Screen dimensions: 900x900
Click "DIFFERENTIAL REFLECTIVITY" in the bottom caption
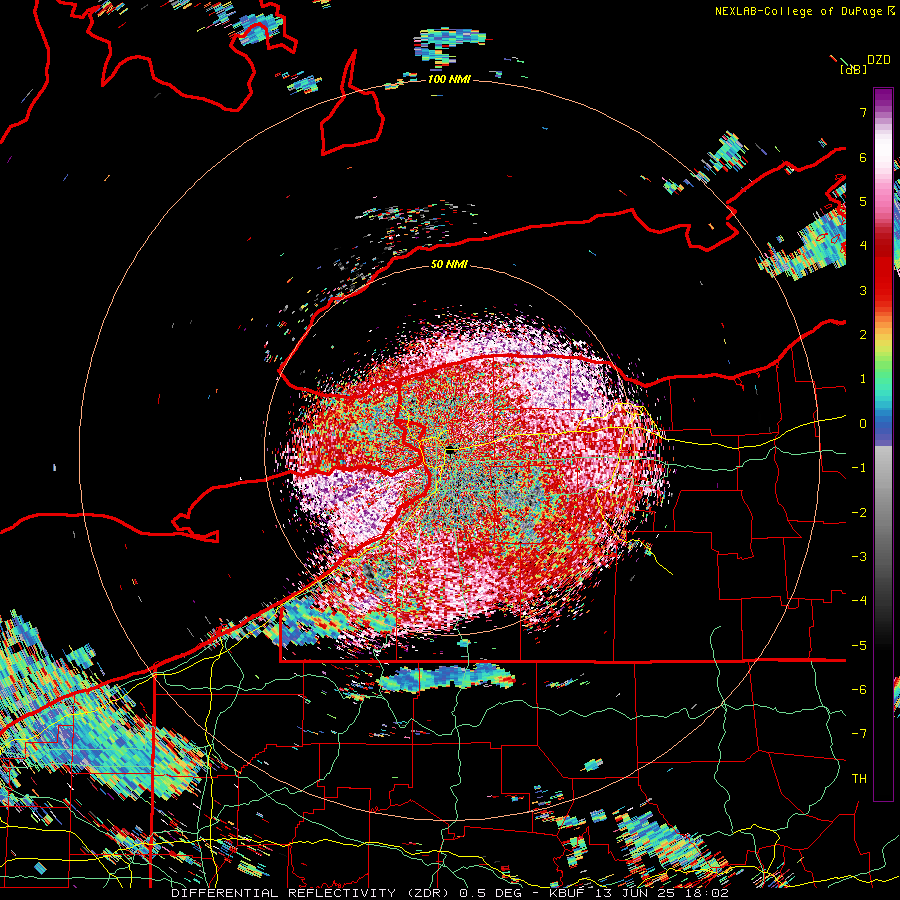[x=284, y=893]
